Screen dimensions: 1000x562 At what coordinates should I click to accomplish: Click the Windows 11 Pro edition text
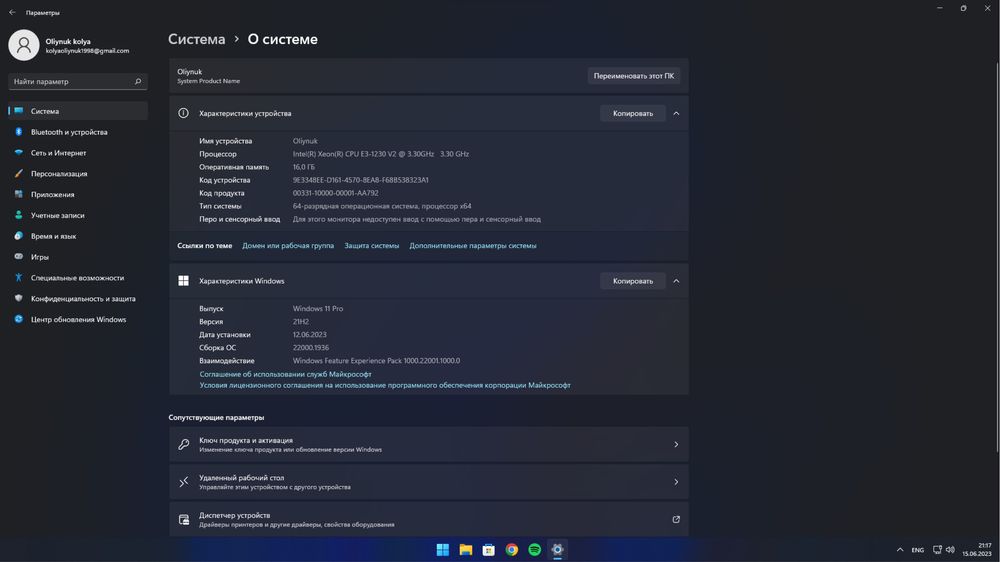click(x=318, y=309)
